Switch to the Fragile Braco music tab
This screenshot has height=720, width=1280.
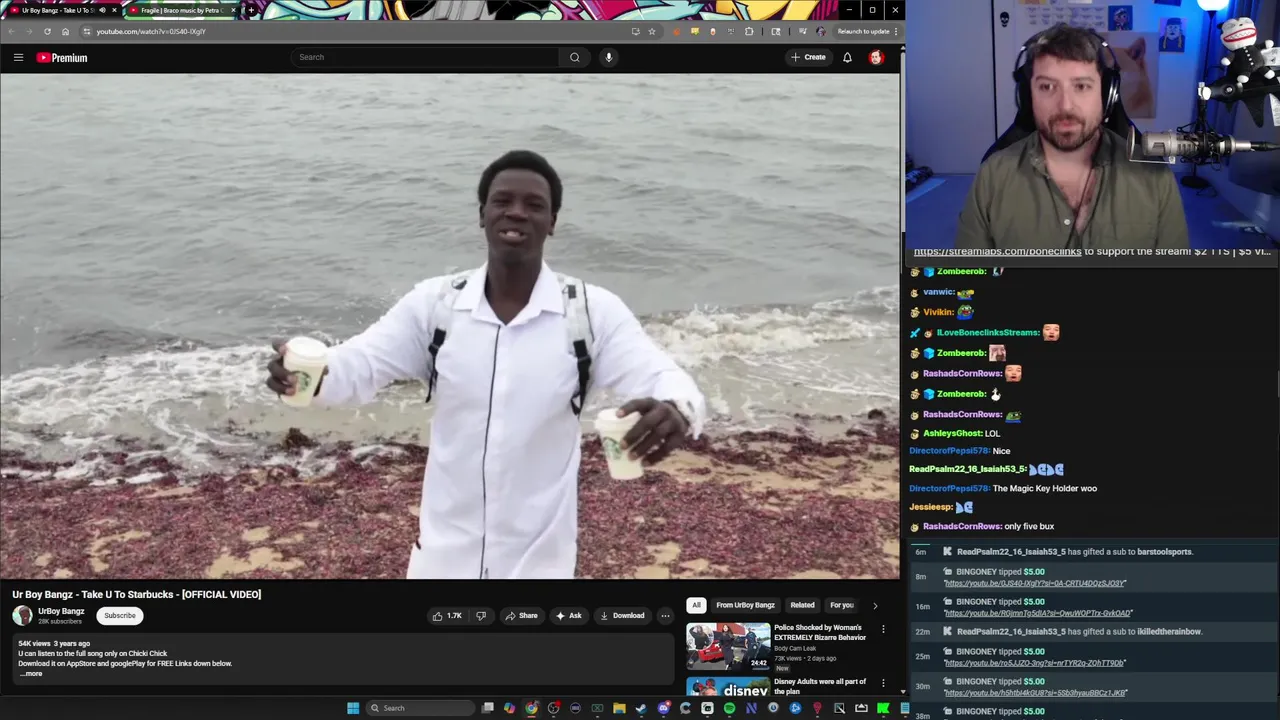coord(180,10)
